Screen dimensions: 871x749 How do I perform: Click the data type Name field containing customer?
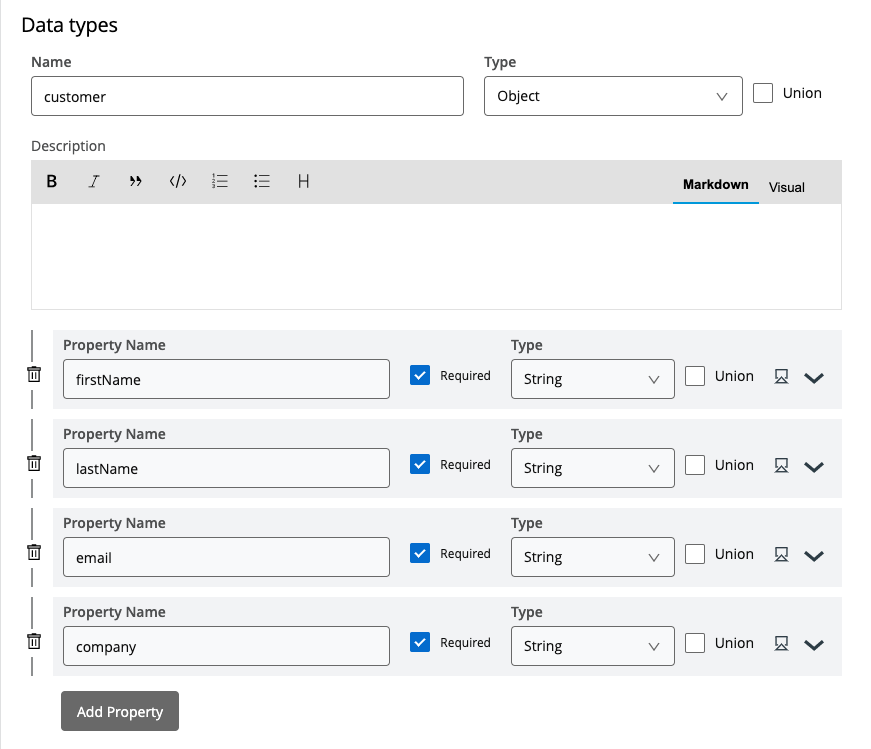tap(247, 96)
